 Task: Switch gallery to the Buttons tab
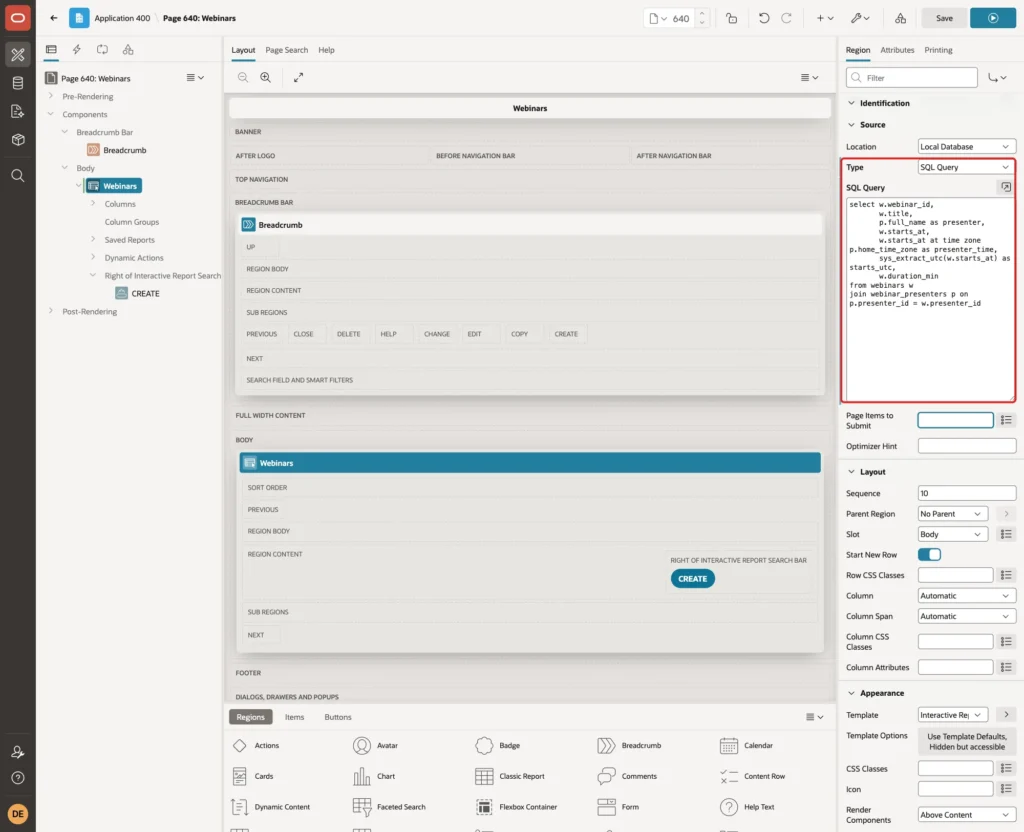[x=338, y=717]
